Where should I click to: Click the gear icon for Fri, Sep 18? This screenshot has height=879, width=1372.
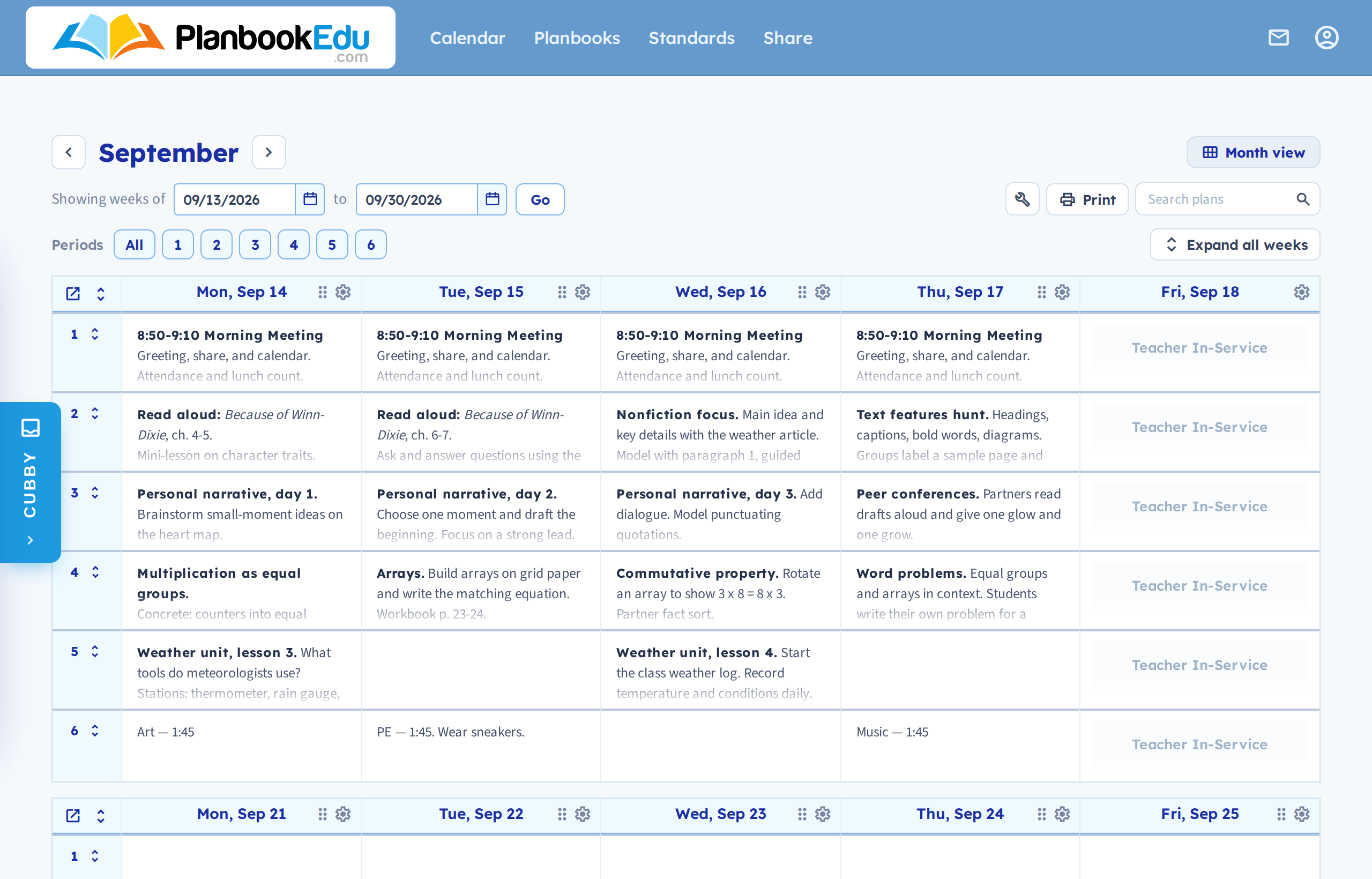(1301, 292)
